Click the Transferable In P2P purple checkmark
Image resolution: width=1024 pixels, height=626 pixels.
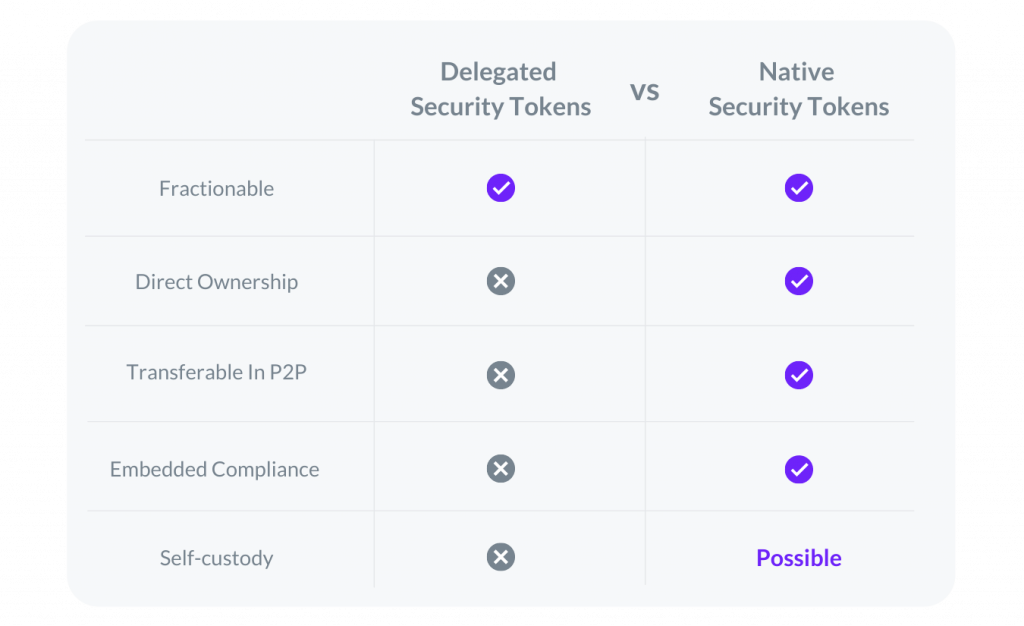point(799,375)
